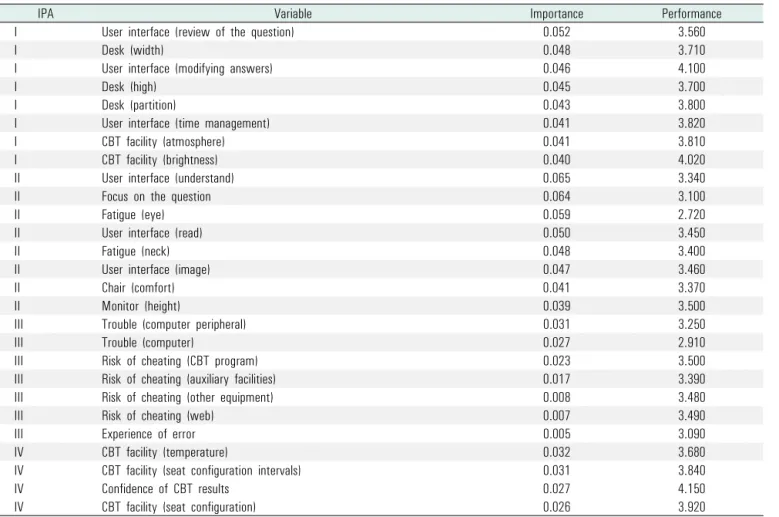The width and height of the screenshot is (779, 517).
Task: Select the 'Fatigue (eye)' variable cell
Action: [x=133, y=215]
